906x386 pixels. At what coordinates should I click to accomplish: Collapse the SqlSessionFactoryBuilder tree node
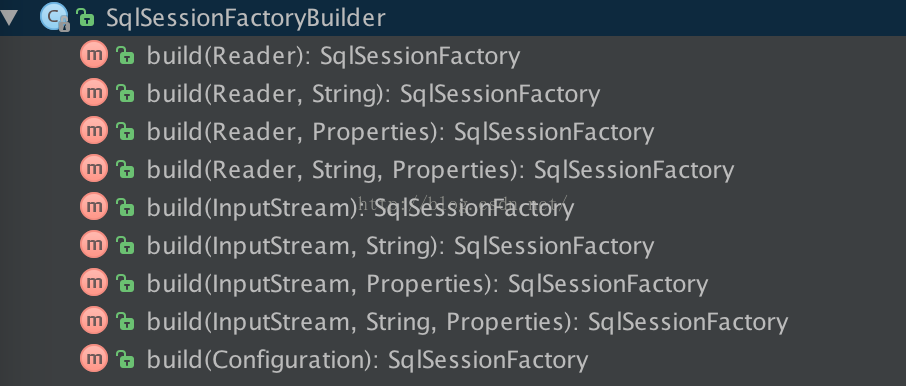(8, 17)
